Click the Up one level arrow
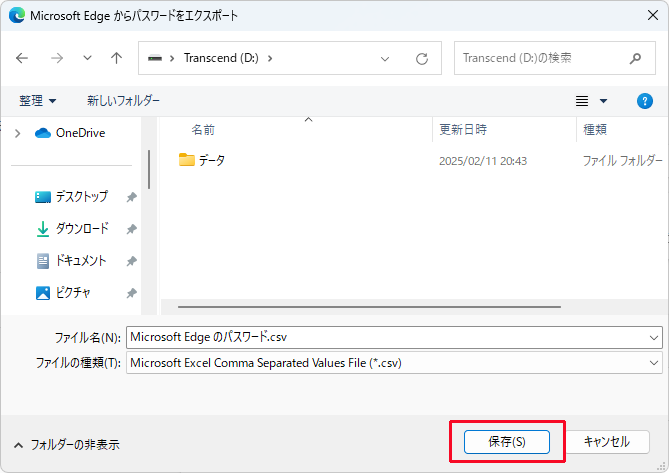The width and height of the screenshot is (670, 476). click(116, 58)
